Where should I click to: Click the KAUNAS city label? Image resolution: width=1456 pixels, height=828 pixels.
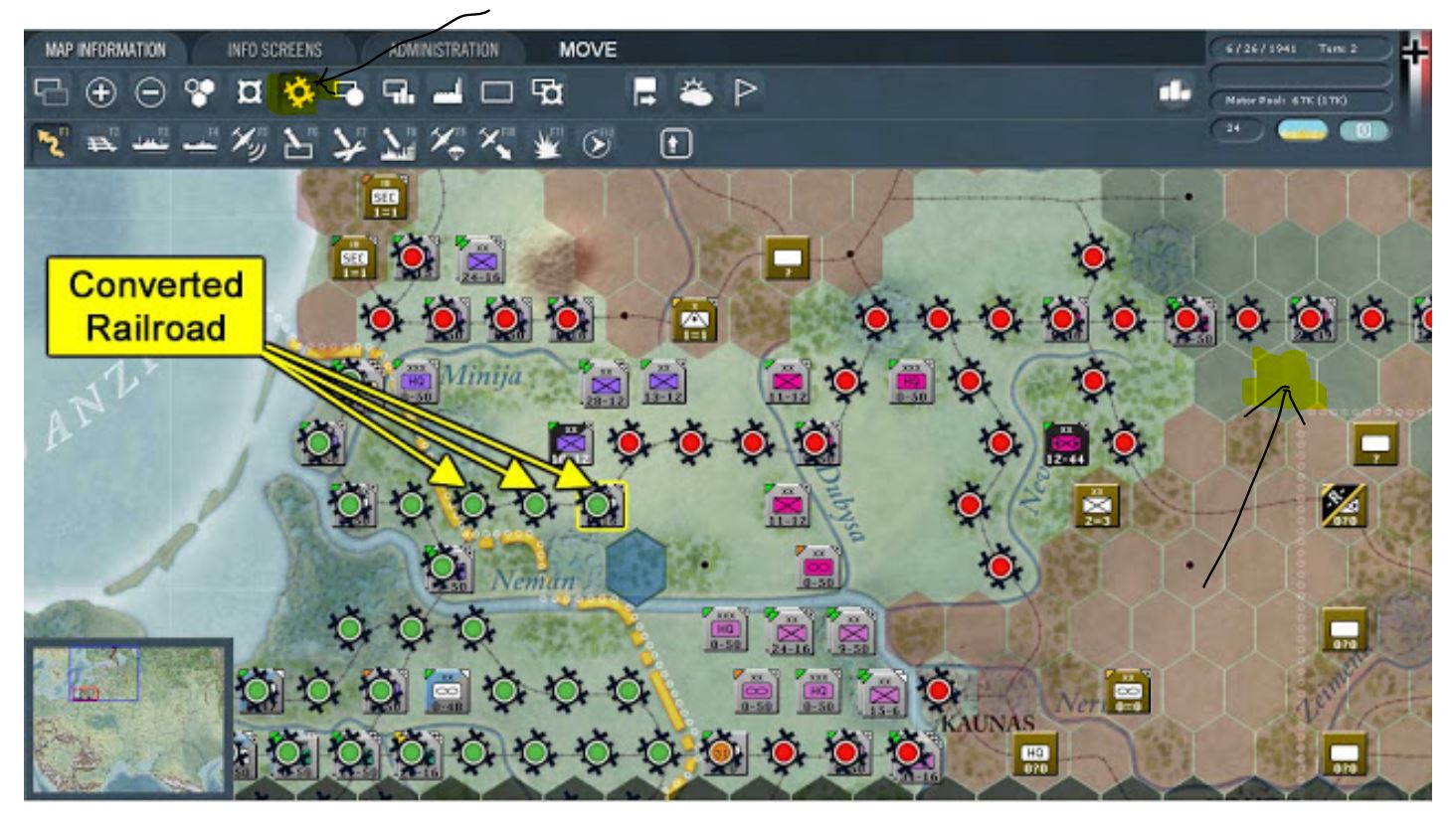(x=989, y=723)
